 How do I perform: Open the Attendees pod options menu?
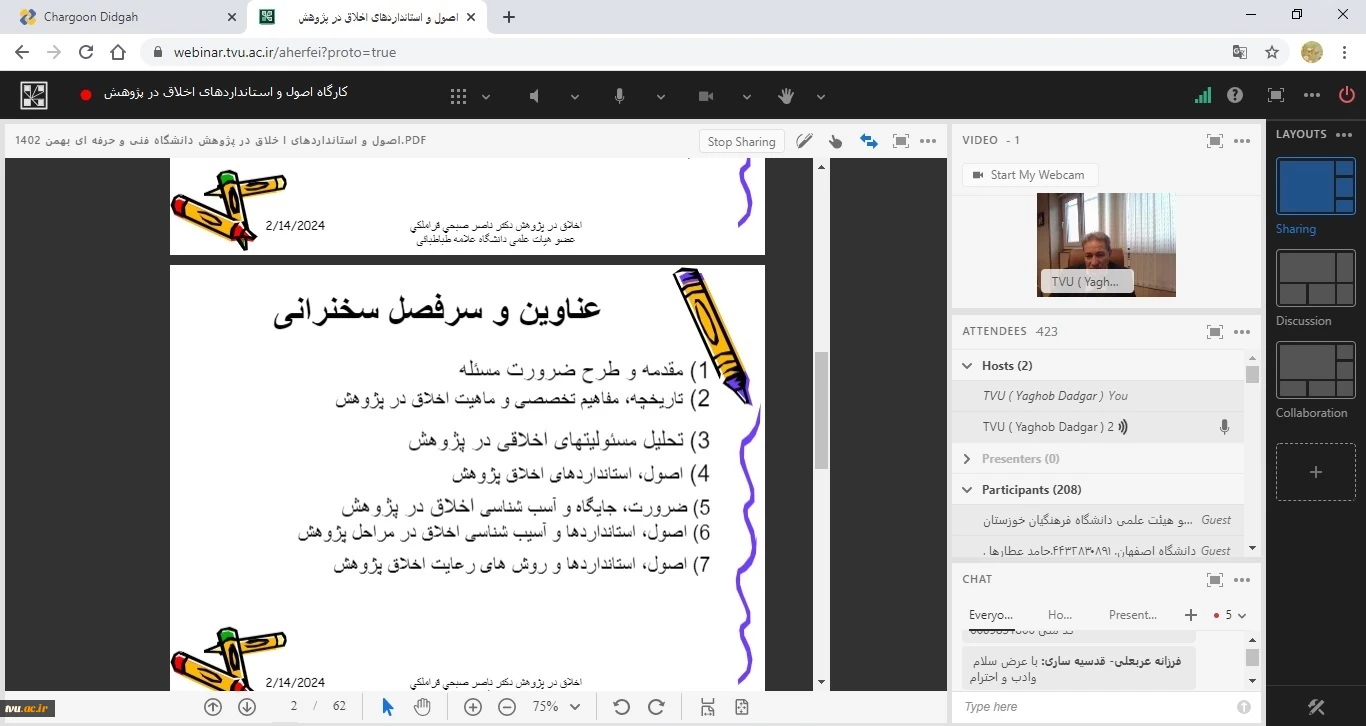pyautogui.click(x=1242, y=332)
